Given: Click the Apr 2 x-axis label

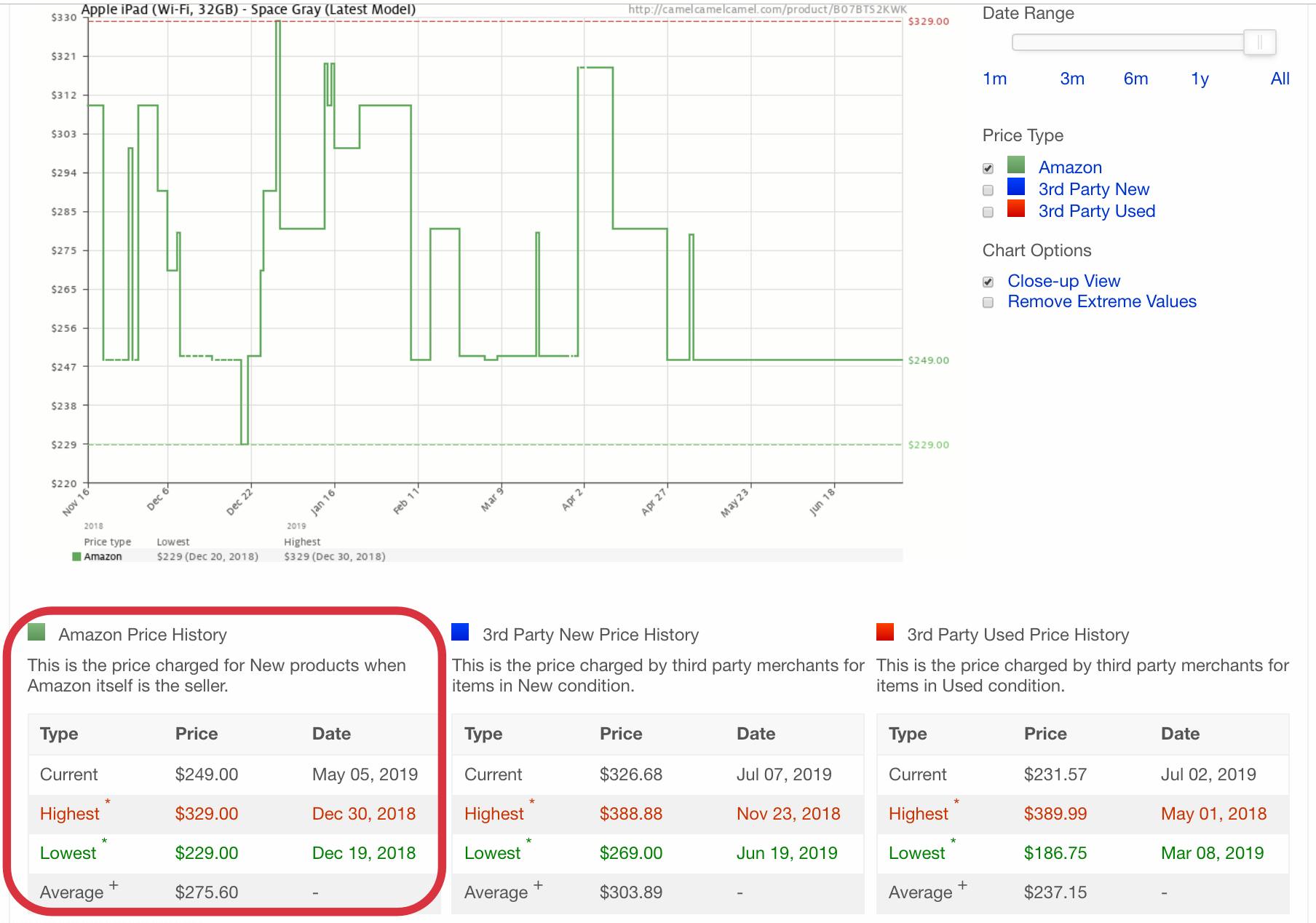Looking at the screenshot, I should pyautogui.click(x=572, y=501).
